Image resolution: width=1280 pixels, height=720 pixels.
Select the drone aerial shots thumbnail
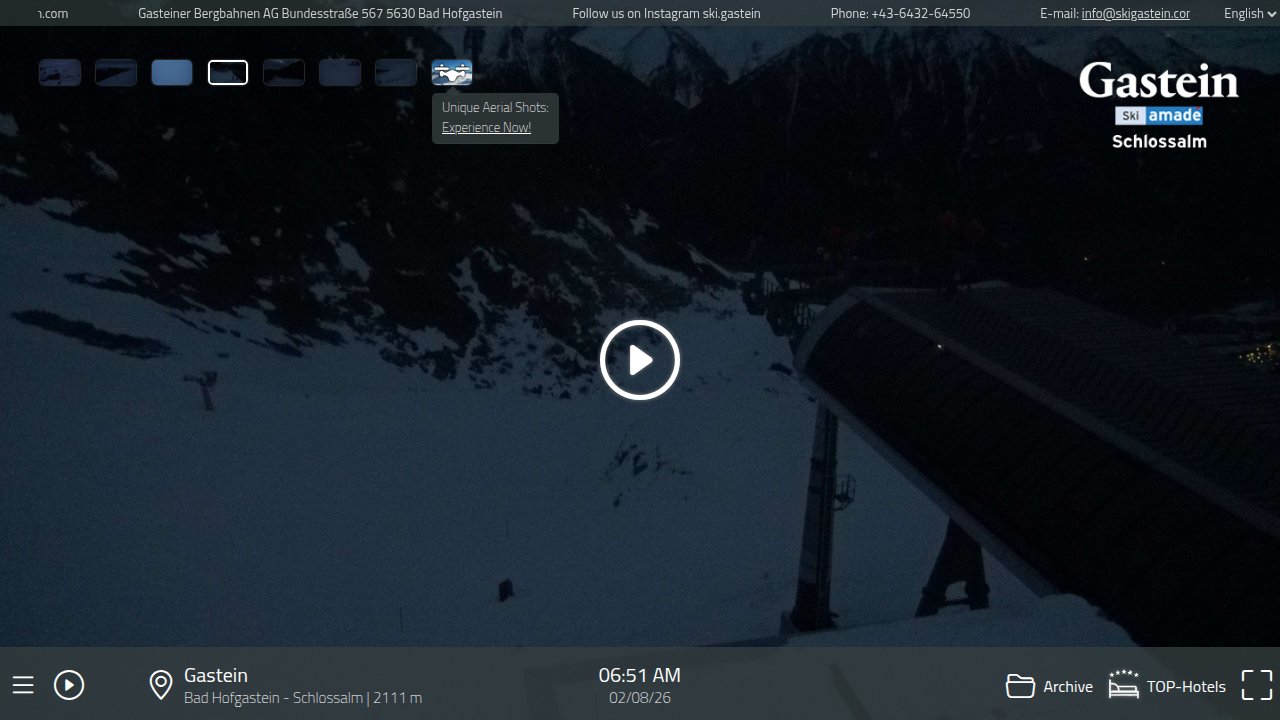[452, 73]
